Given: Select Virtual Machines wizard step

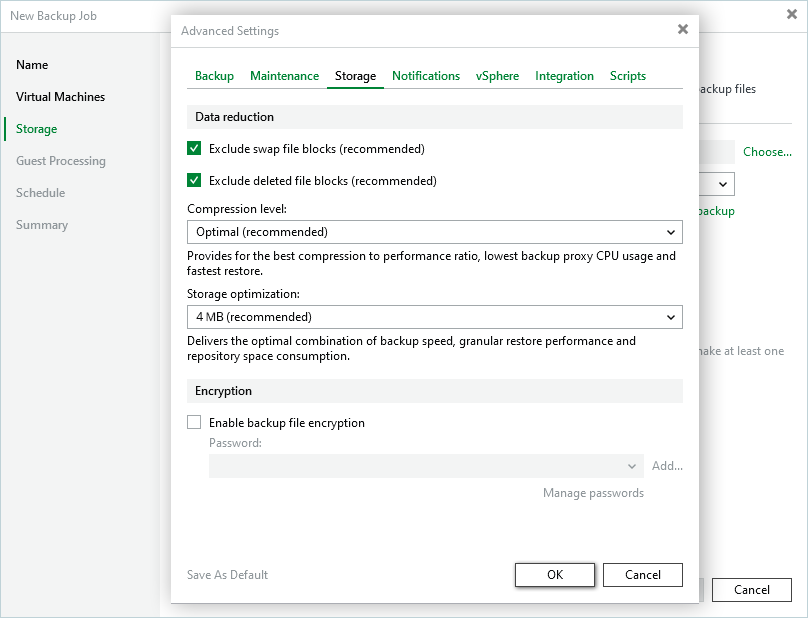Looking at the screenshot, I should point(60,97).
